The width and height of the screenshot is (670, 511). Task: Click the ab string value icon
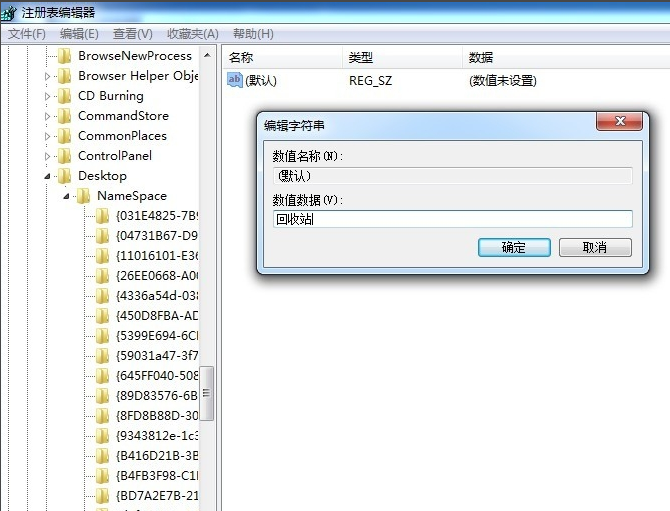(235, 80)
